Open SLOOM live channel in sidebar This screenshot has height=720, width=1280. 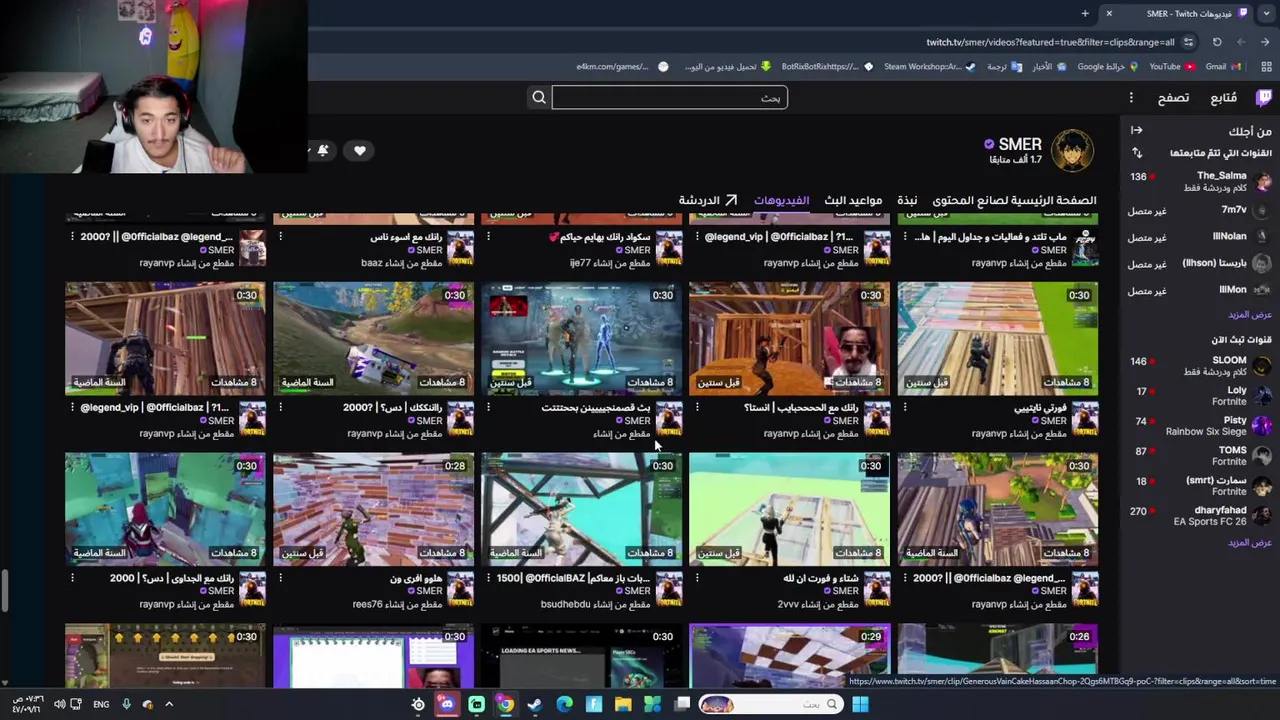coord(1200,365)
